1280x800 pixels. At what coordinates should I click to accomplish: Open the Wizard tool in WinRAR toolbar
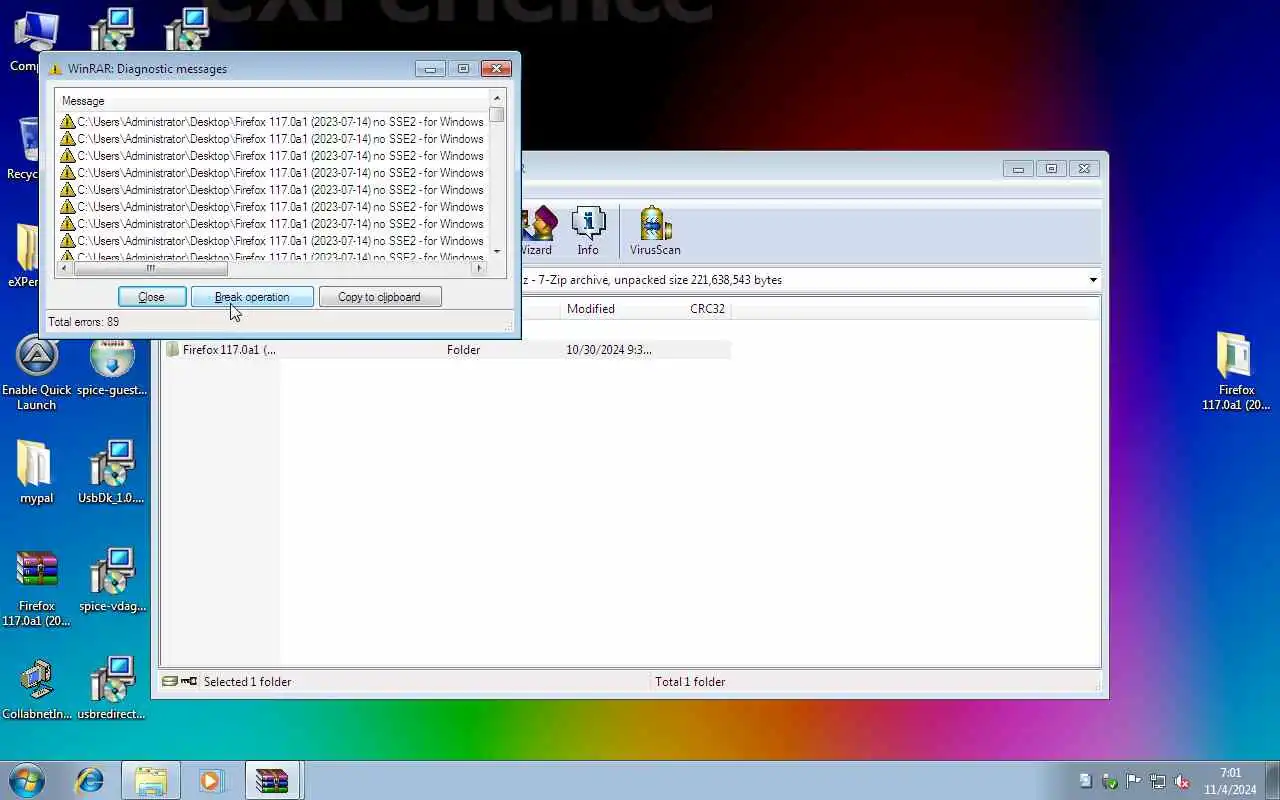tap(537, 232)
